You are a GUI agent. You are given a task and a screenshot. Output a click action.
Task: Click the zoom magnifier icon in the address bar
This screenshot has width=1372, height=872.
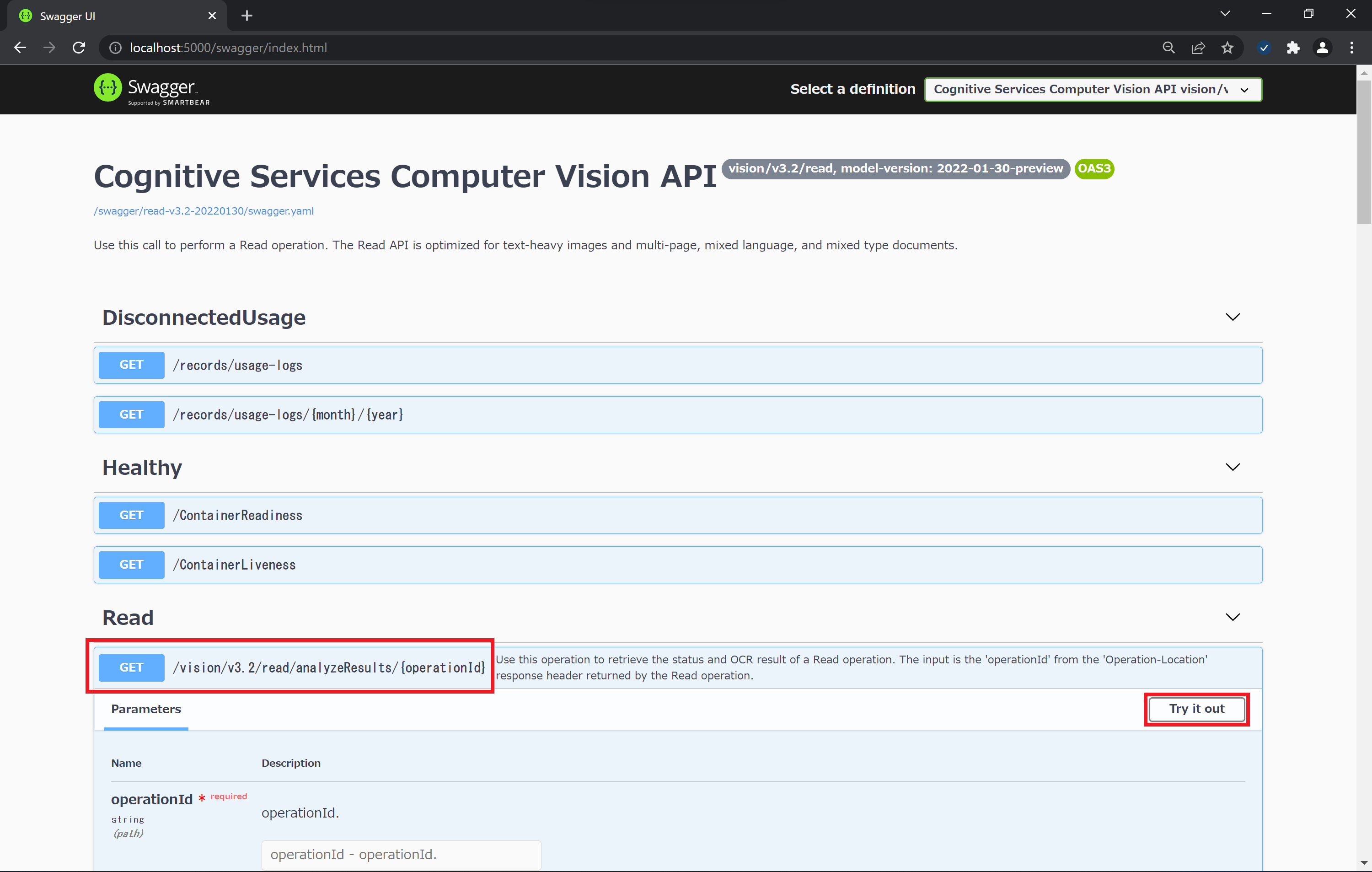pos(1168,48)
